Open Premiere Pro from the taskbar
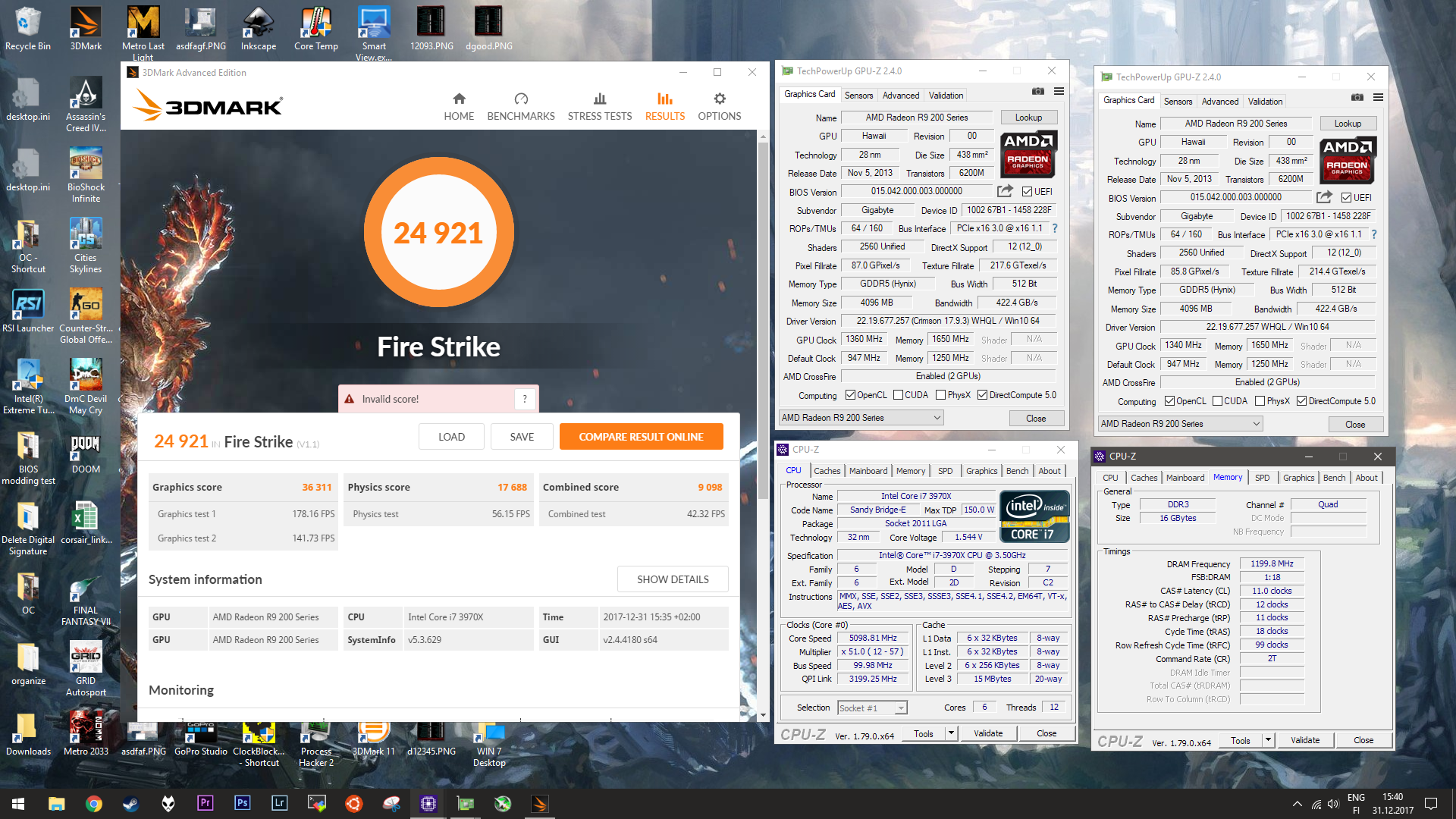The image size is (1456, 819). point(206,804)
